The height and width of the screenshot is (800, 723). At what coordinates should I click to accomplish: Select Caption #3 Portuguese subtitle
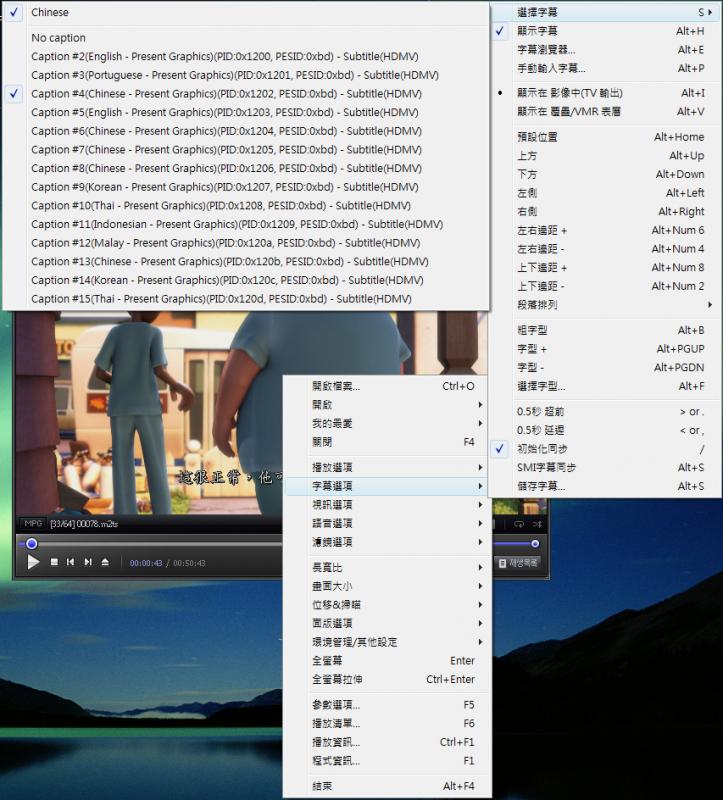(246, 75)
